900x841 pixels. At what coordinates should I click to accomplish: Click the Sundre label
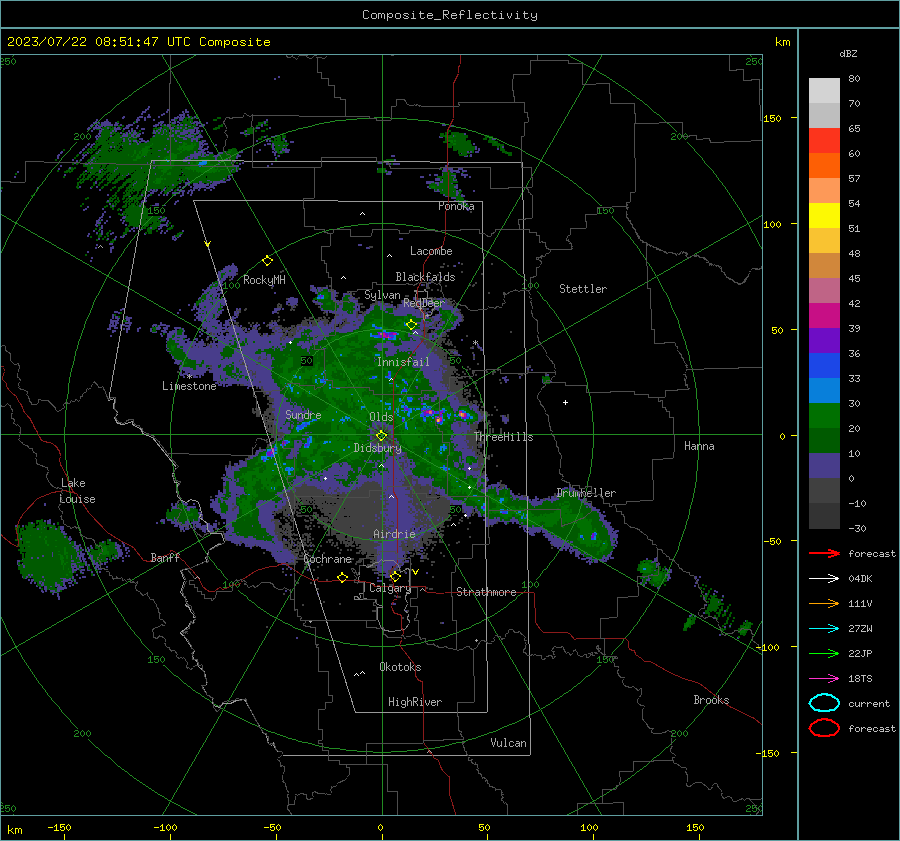click(303, 415)
